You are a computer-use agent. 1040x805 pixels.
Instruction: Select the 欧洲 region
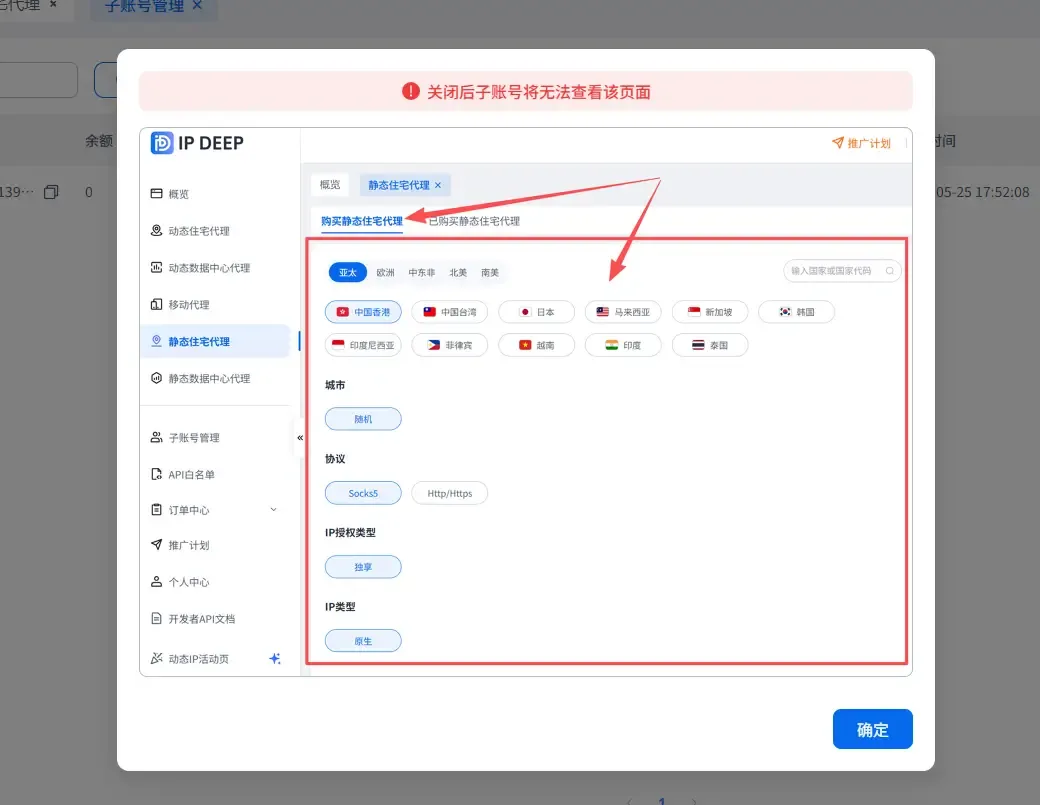coord(385,273)
